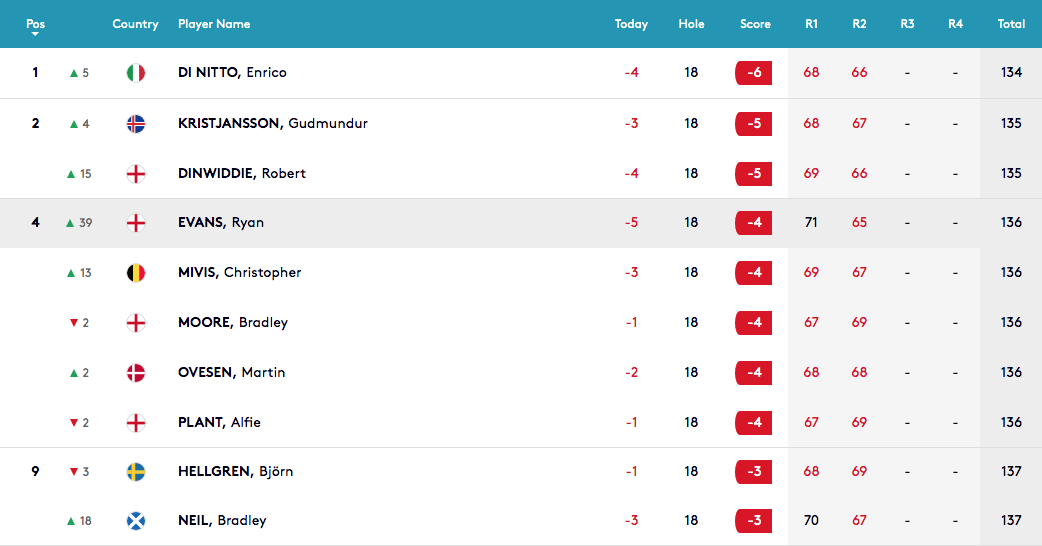Click Denmark flag beside Ovesen

tap(136, 373)
